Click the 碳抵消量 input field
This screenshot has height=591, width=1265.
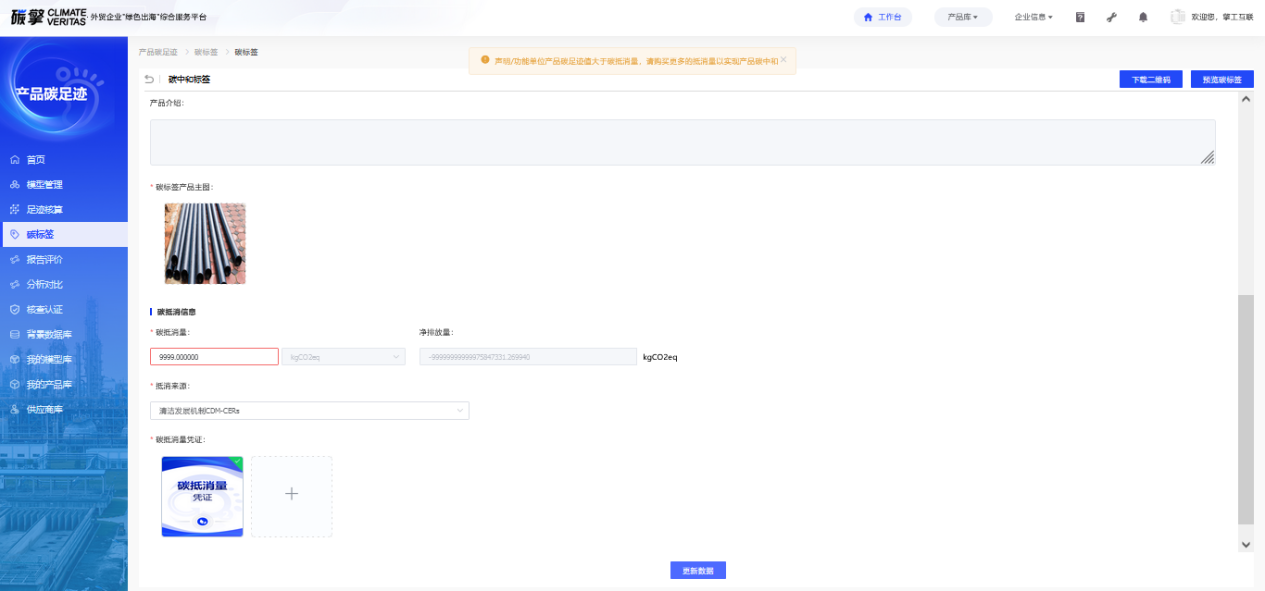[214, 357]
